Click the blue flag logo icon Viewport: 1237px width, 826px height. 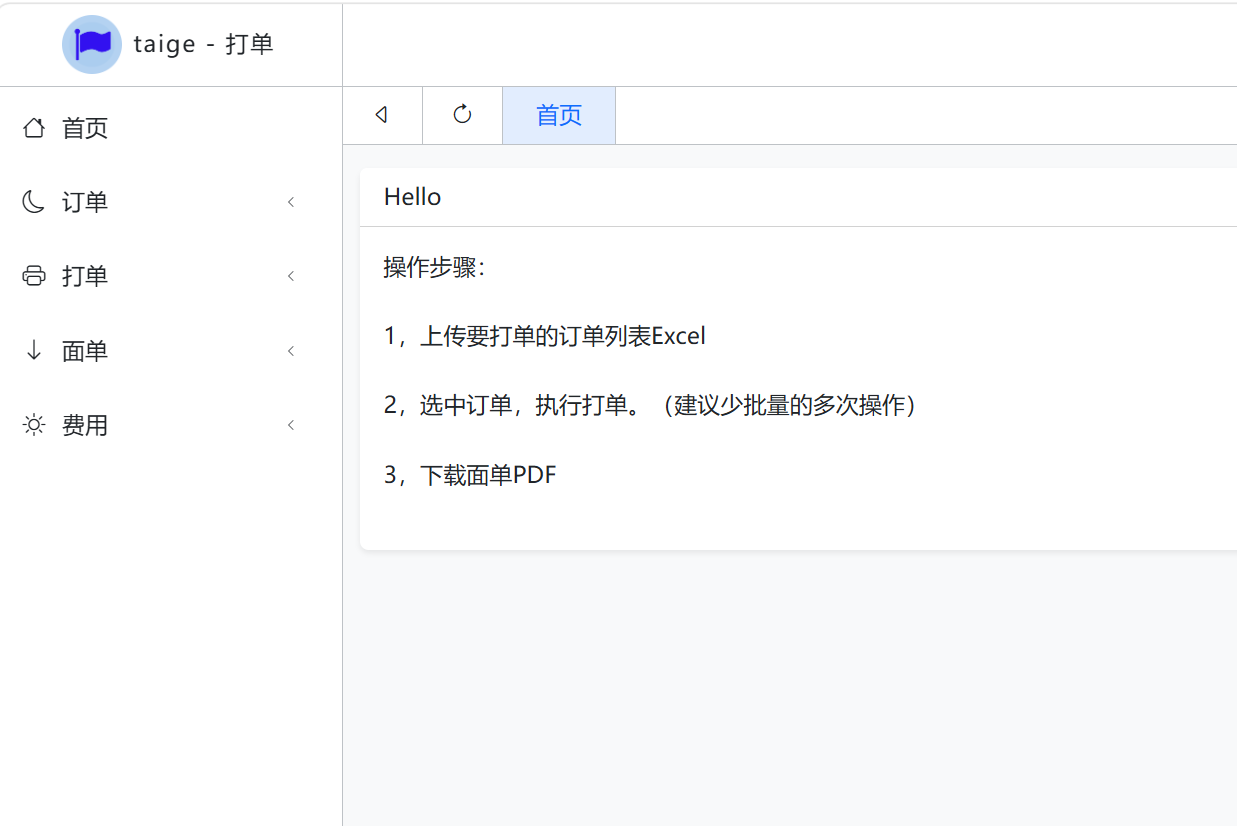coord(92,44)
